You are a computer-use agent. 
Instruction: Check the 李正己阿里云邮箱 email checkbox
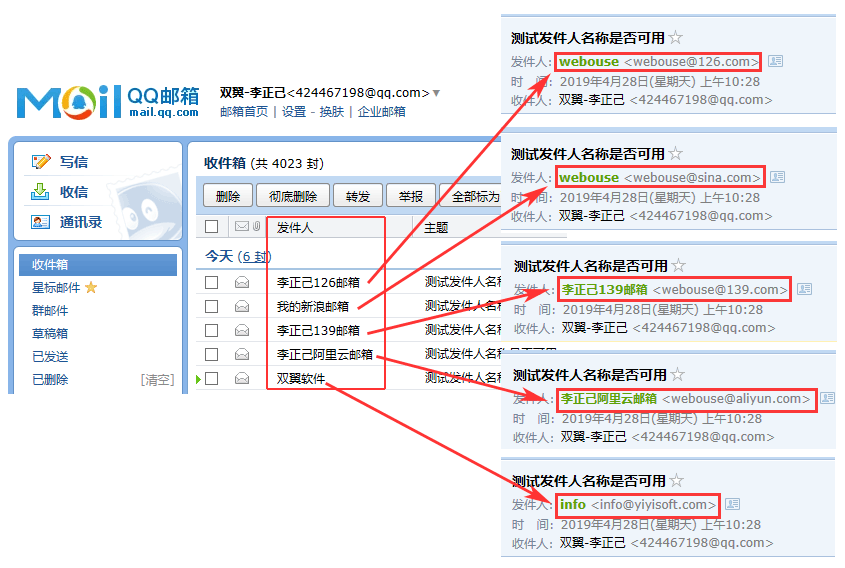point(211,354)
